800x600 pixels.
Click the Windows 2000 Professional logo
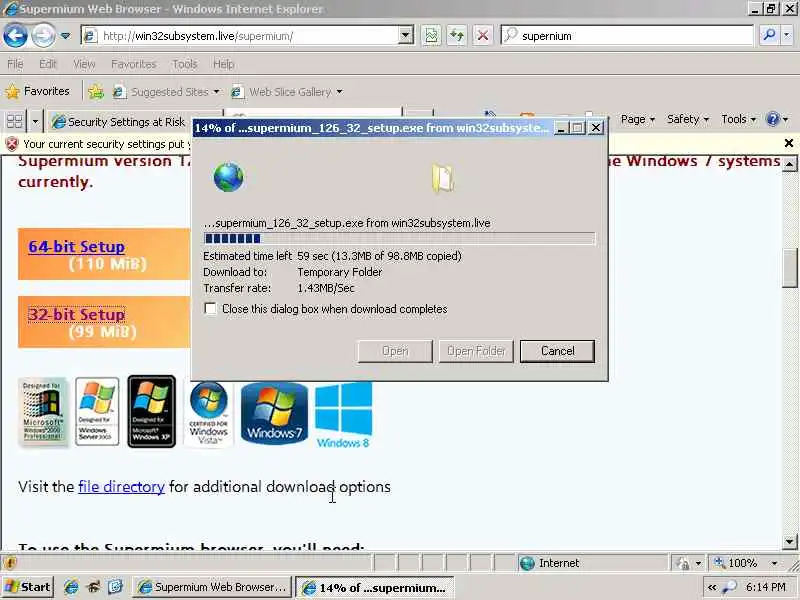click(x=43, y=411)
